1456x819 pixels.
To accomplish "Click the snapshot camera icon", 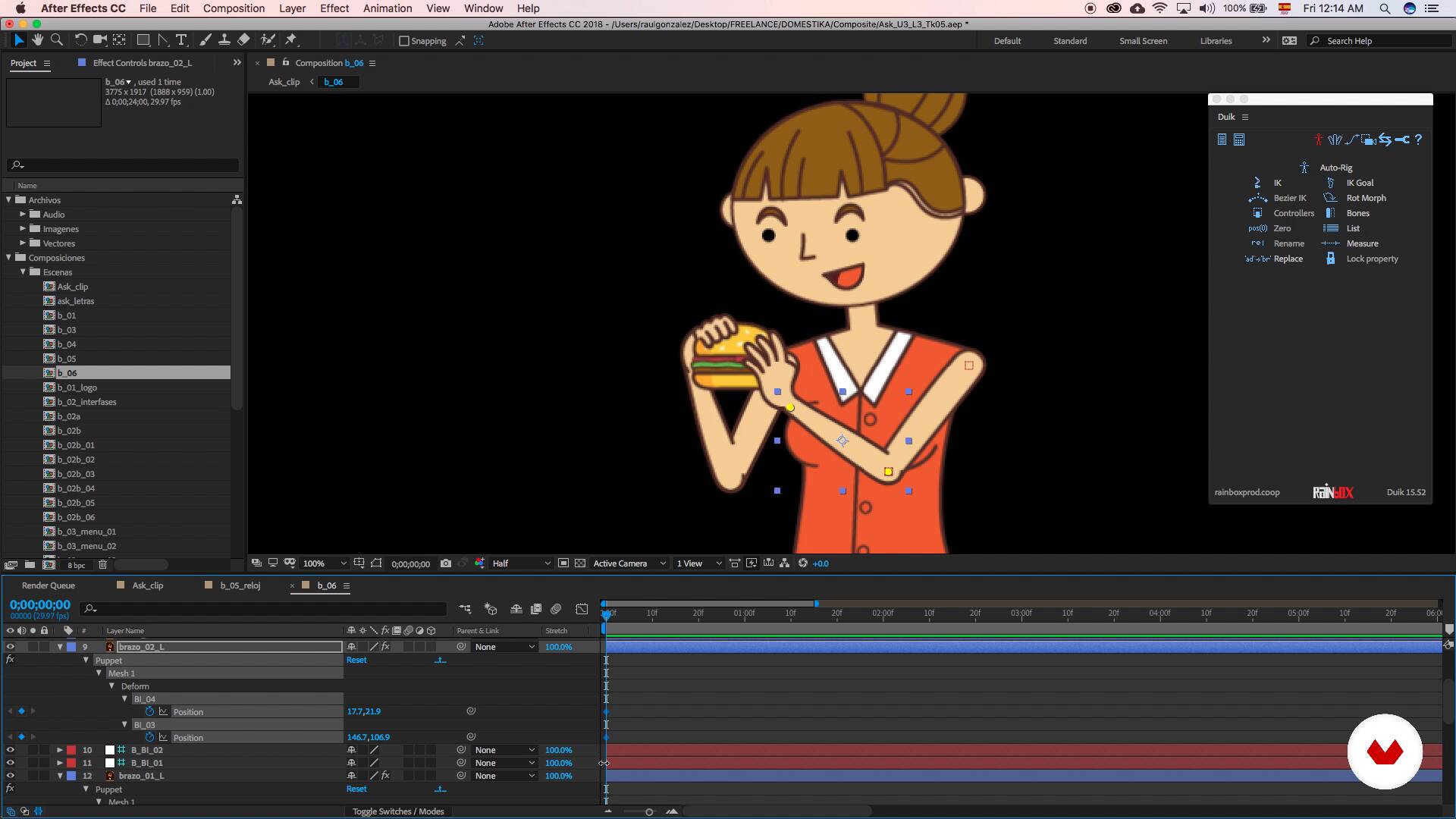I will click(x=446, y=563).
